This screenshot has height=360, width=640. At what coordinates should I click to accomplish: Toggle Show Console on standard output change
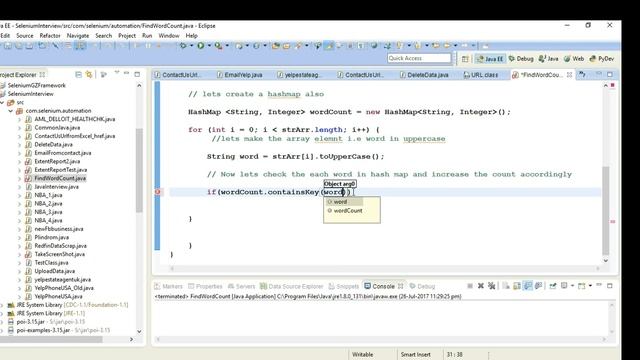click(528, 286)
